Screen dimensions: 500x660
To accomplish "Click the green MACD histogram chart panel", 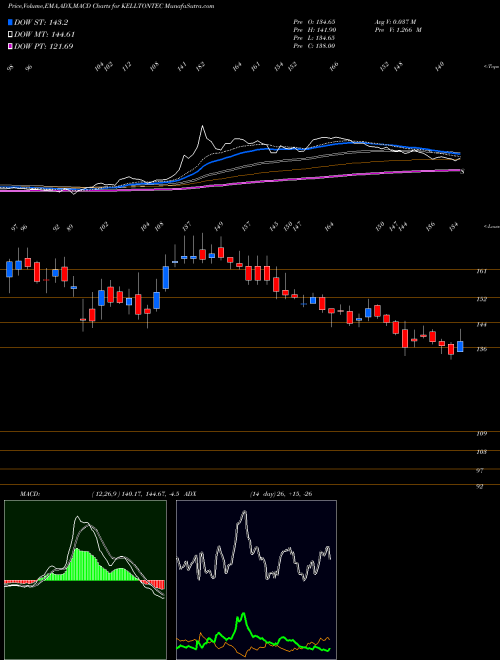I will [85, 580].
